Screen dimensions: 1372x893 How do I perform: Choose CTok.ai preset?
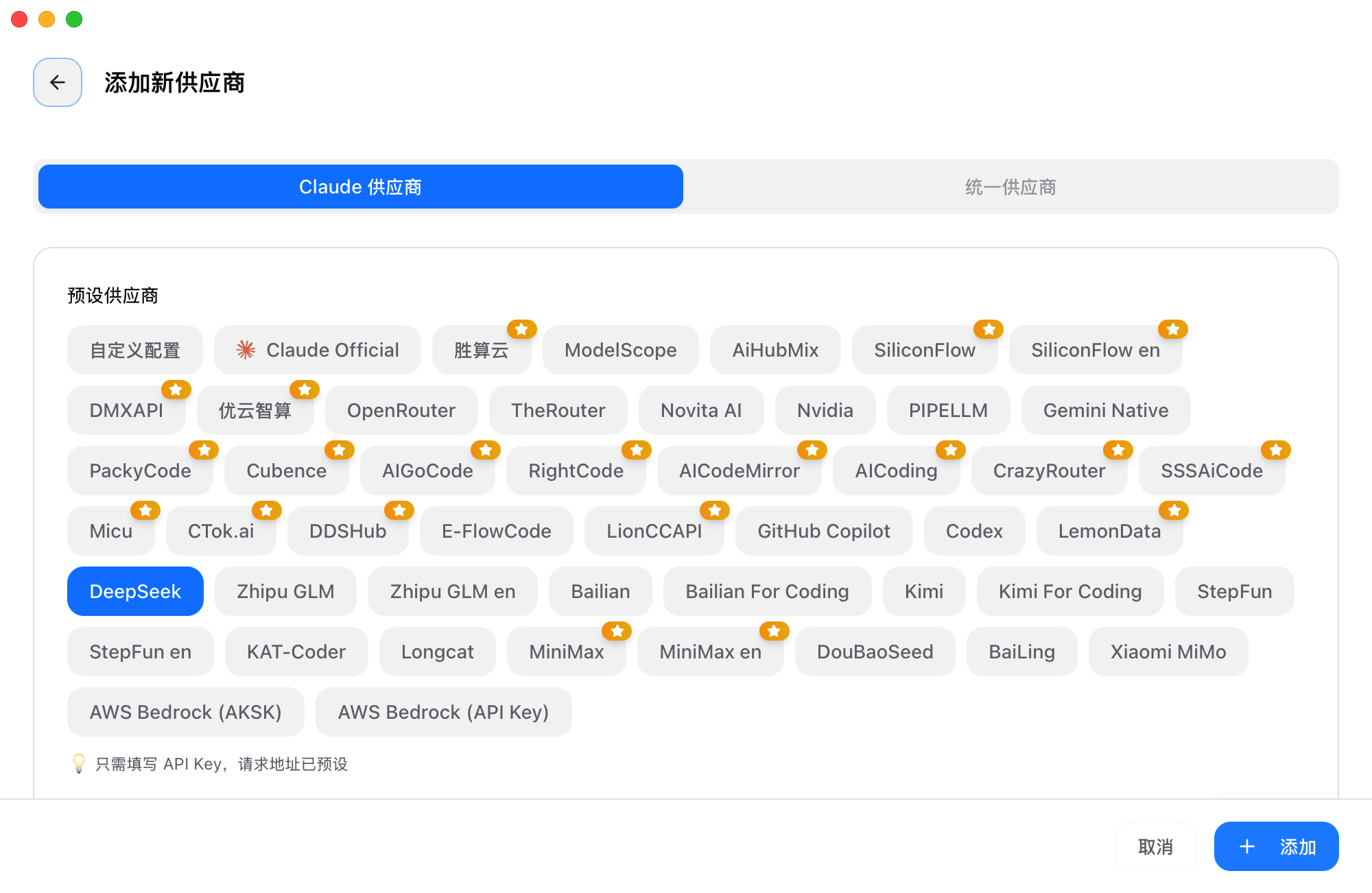221,531
